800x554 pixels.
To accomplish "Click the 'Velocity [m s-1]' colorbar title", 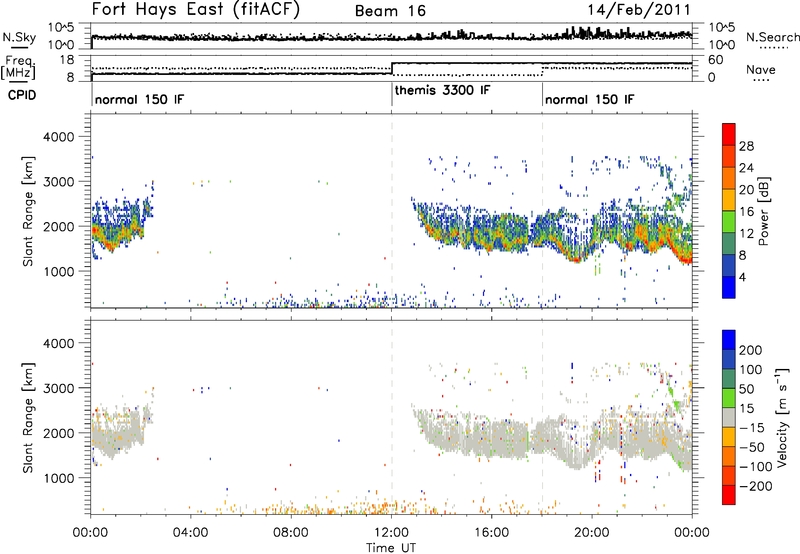I will 782,417.
